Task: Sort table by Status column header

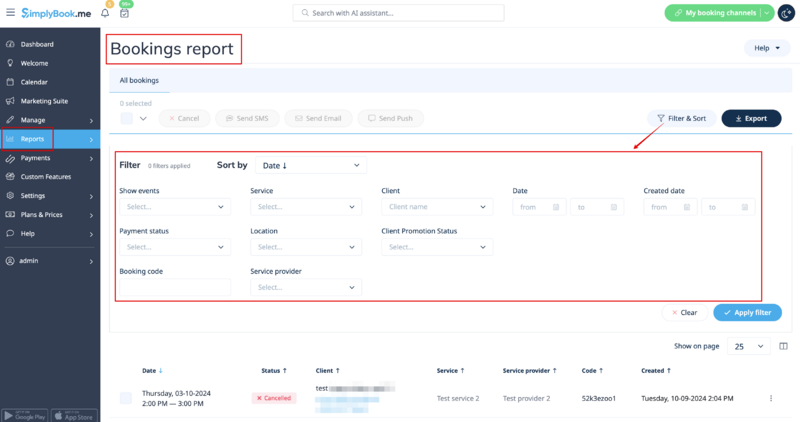Action: point(274,370)
